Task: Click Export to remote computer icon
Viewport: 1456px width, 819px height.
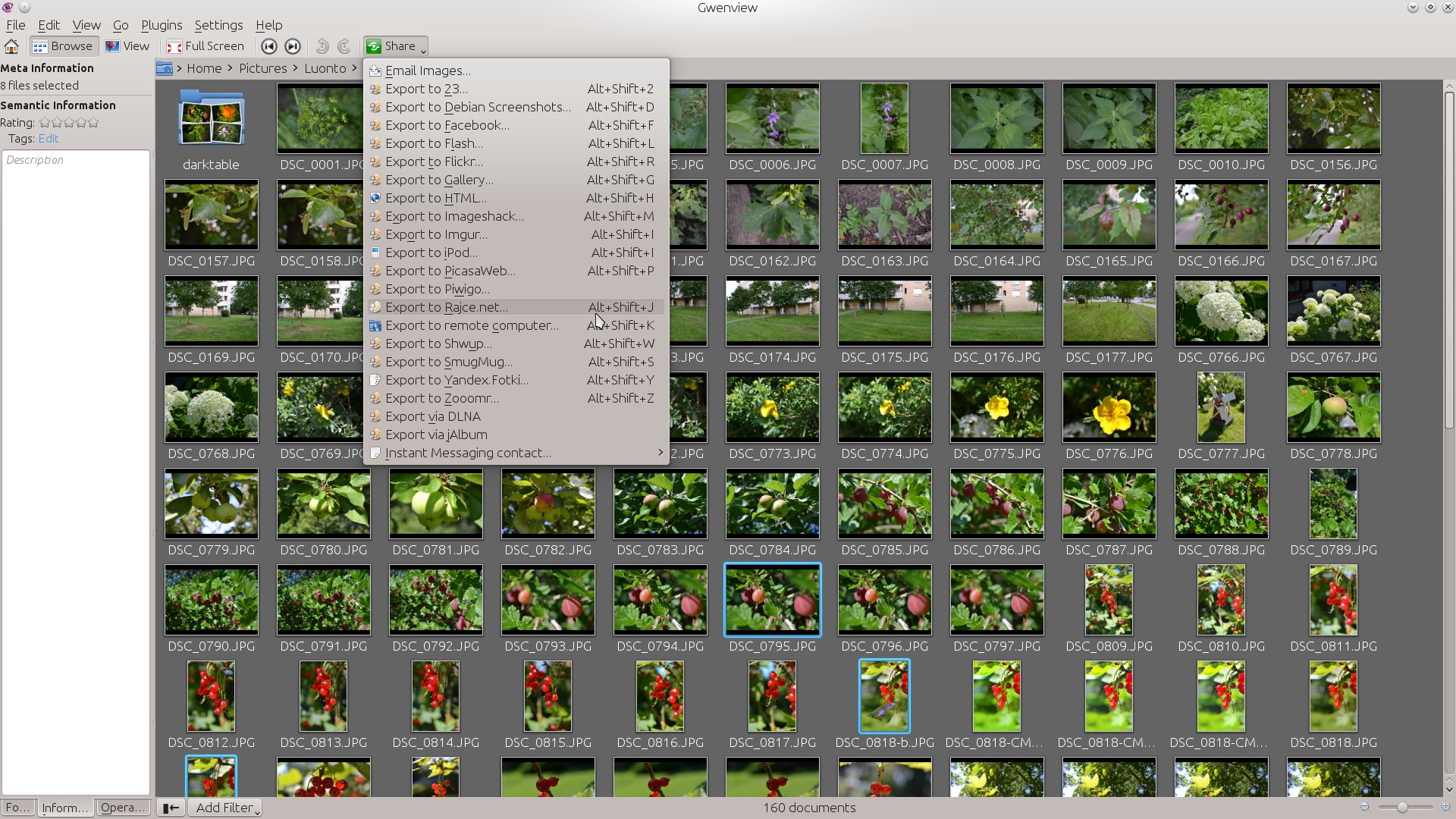Action: click(x=375, y=325)
